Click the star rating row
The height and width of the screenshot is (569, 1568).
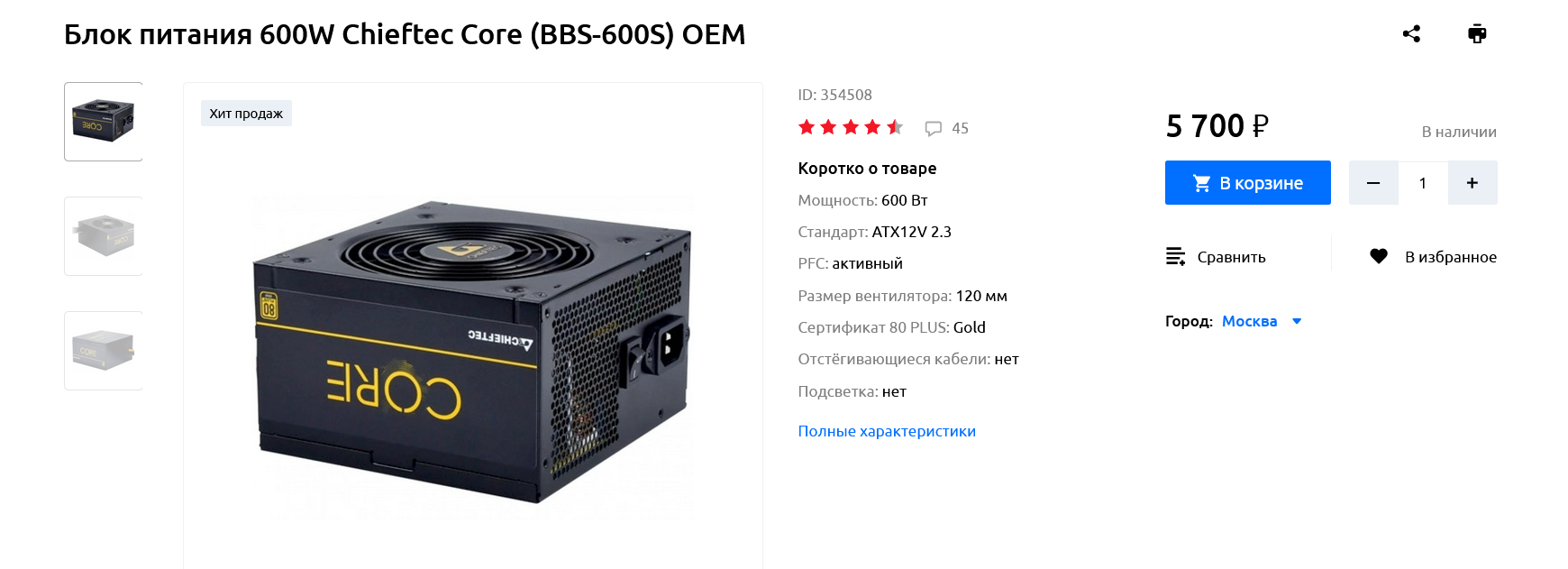(x=850, y=127)
